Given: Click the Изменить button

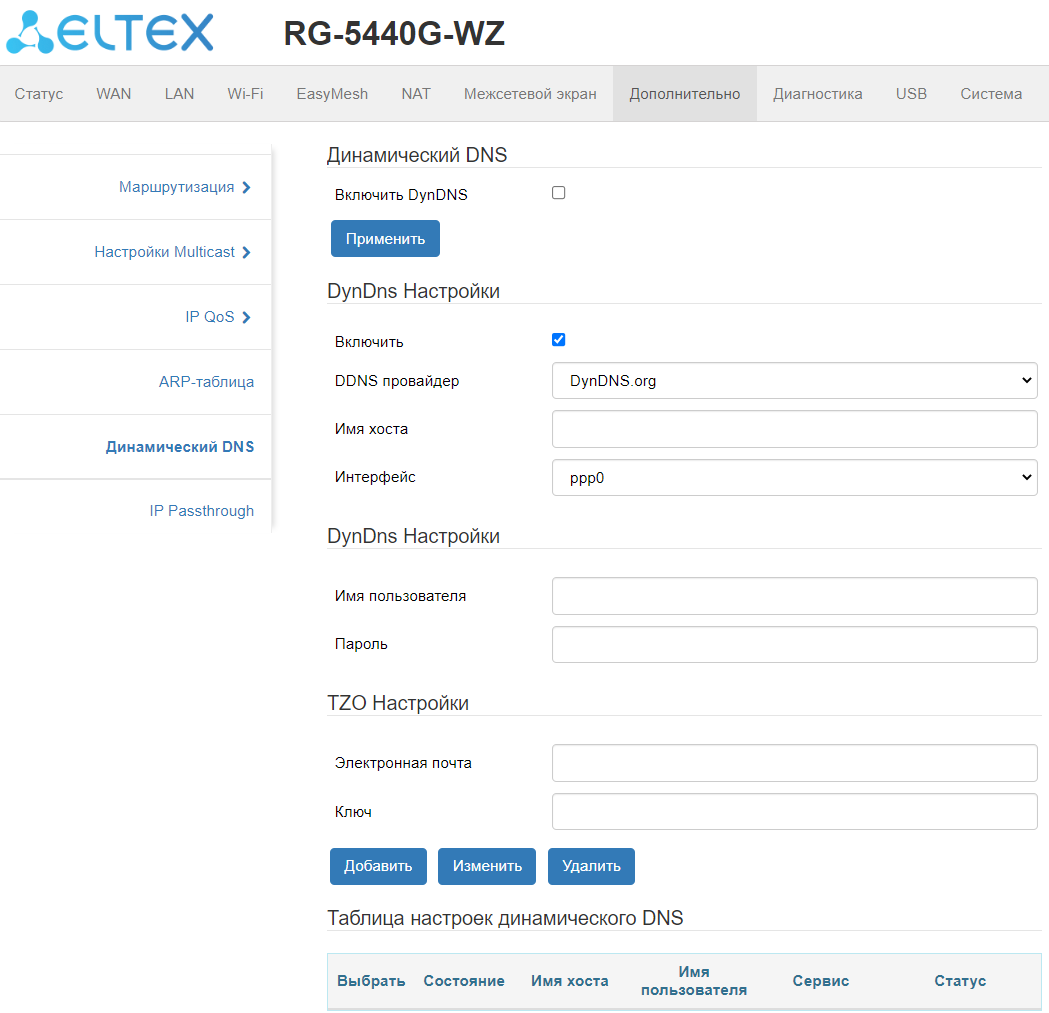Looking at the screenshot, I should click(487, 866).
